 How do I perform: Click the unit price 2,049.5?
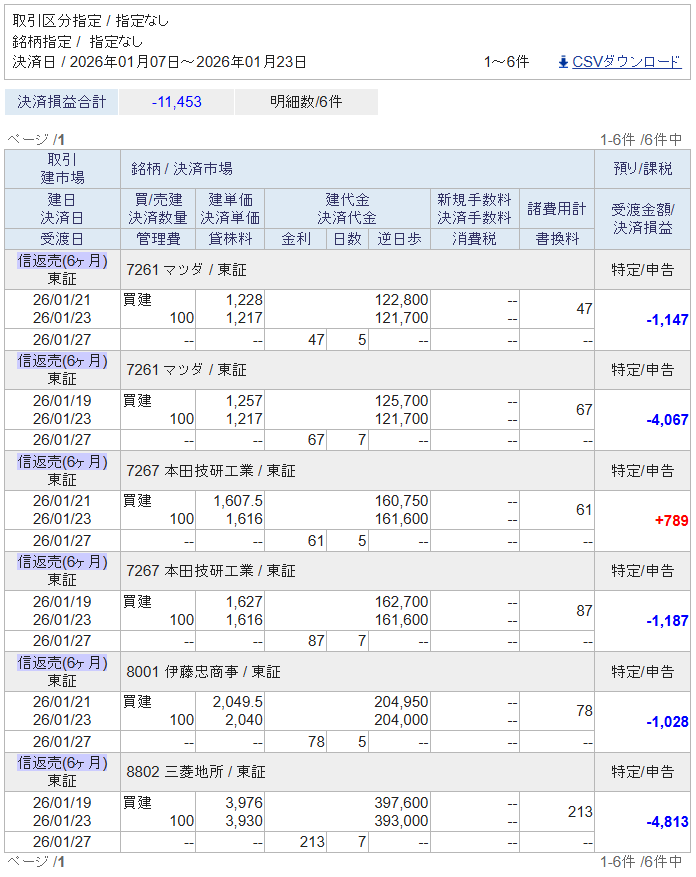(x=238, y=702)
